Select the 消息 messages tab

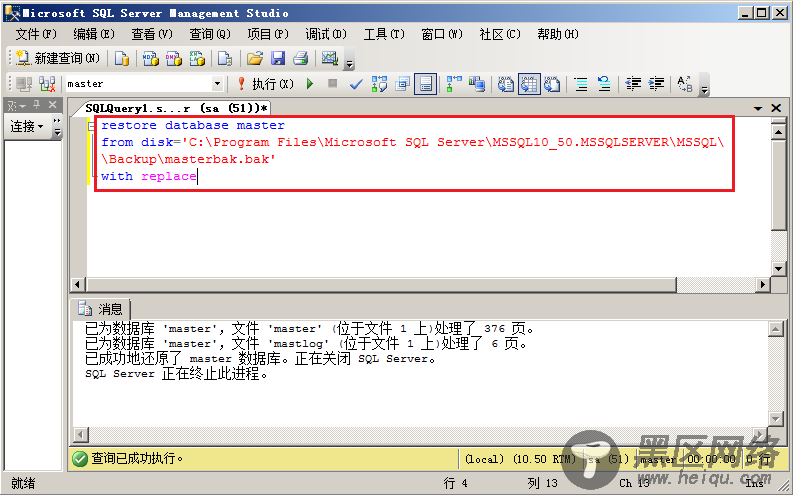[101, 309]
